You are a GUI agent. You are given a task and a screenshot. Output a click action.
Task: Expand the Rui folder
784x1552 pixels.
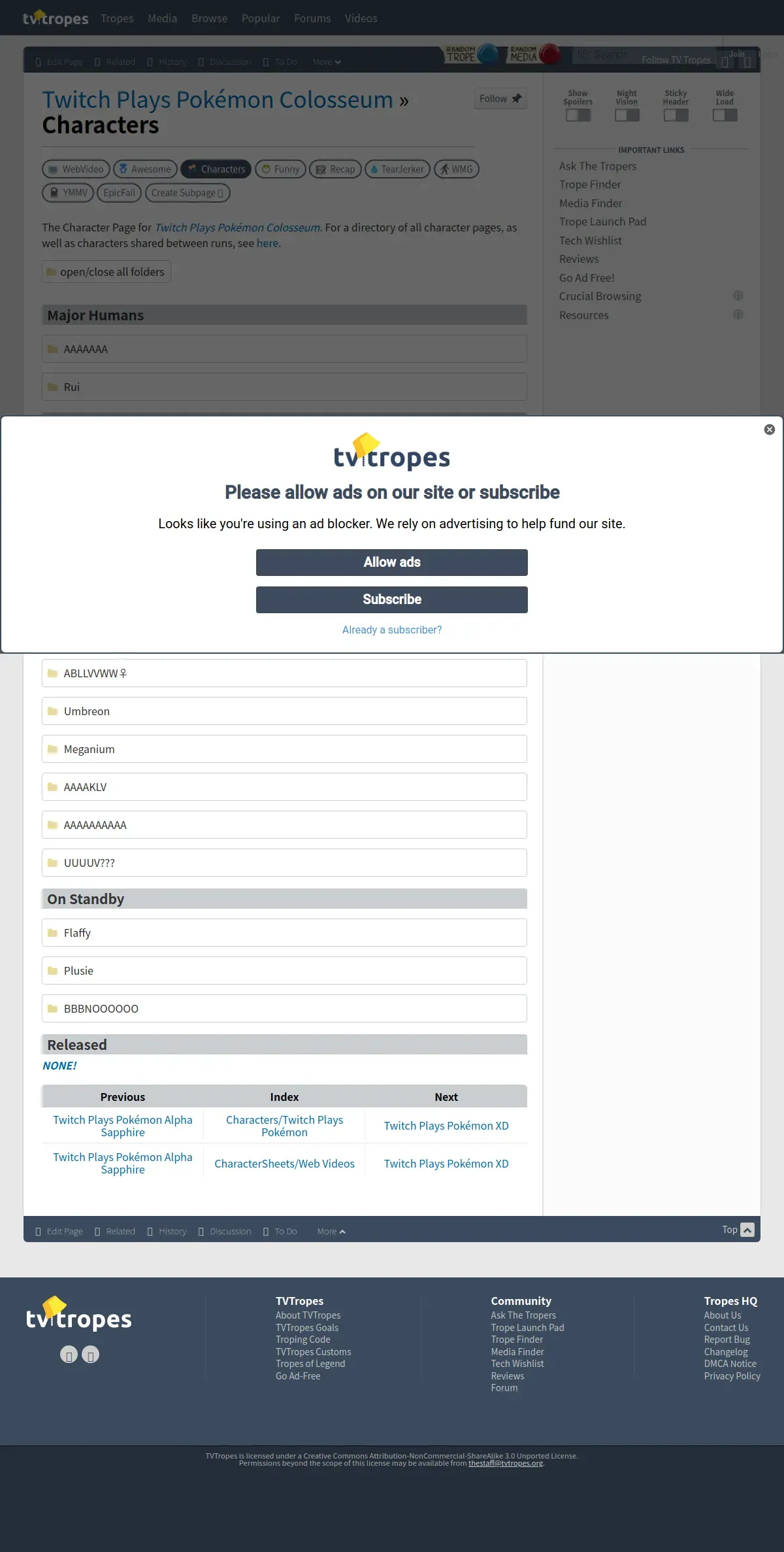pos(284,387)
